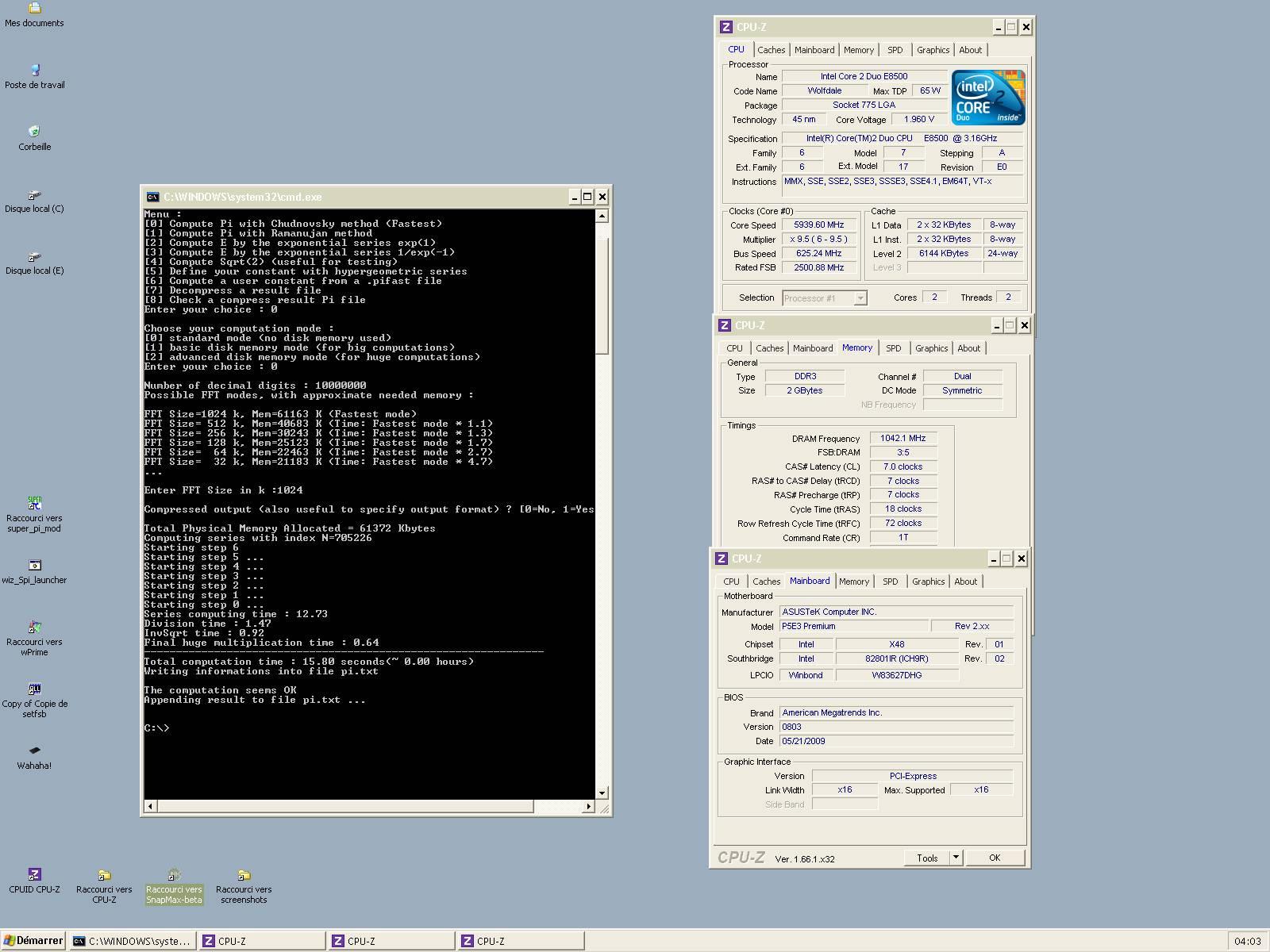This screenshot has width=1270, height=952.
Task: Select the wiz_Spi_launcher desktop icon
Action: [34, 571]
